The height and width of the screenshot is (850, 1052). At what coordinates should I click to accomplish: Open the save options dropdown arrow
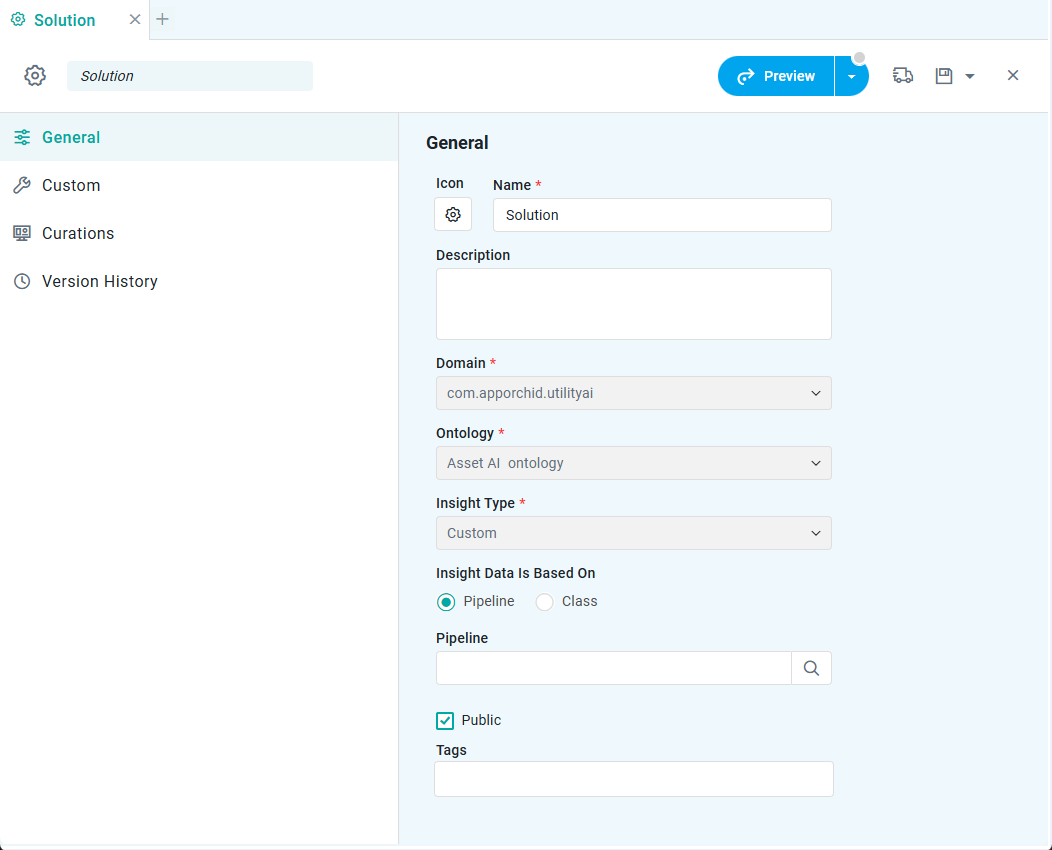tap(970, 77)
